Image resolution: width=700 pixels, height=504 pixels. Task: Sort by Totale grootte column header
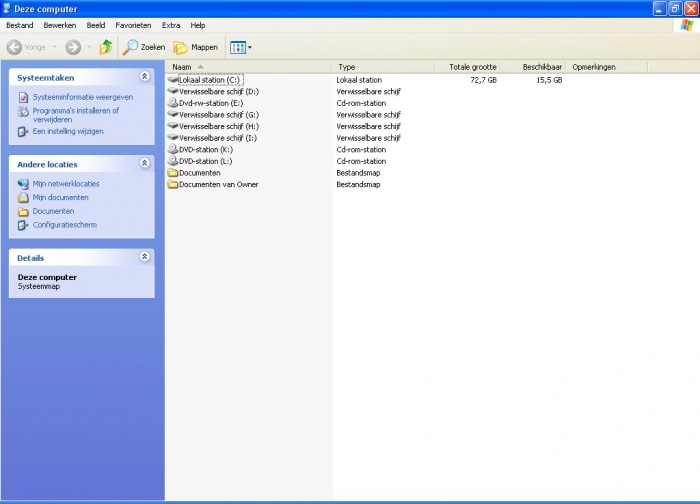(x=467, y=67)
